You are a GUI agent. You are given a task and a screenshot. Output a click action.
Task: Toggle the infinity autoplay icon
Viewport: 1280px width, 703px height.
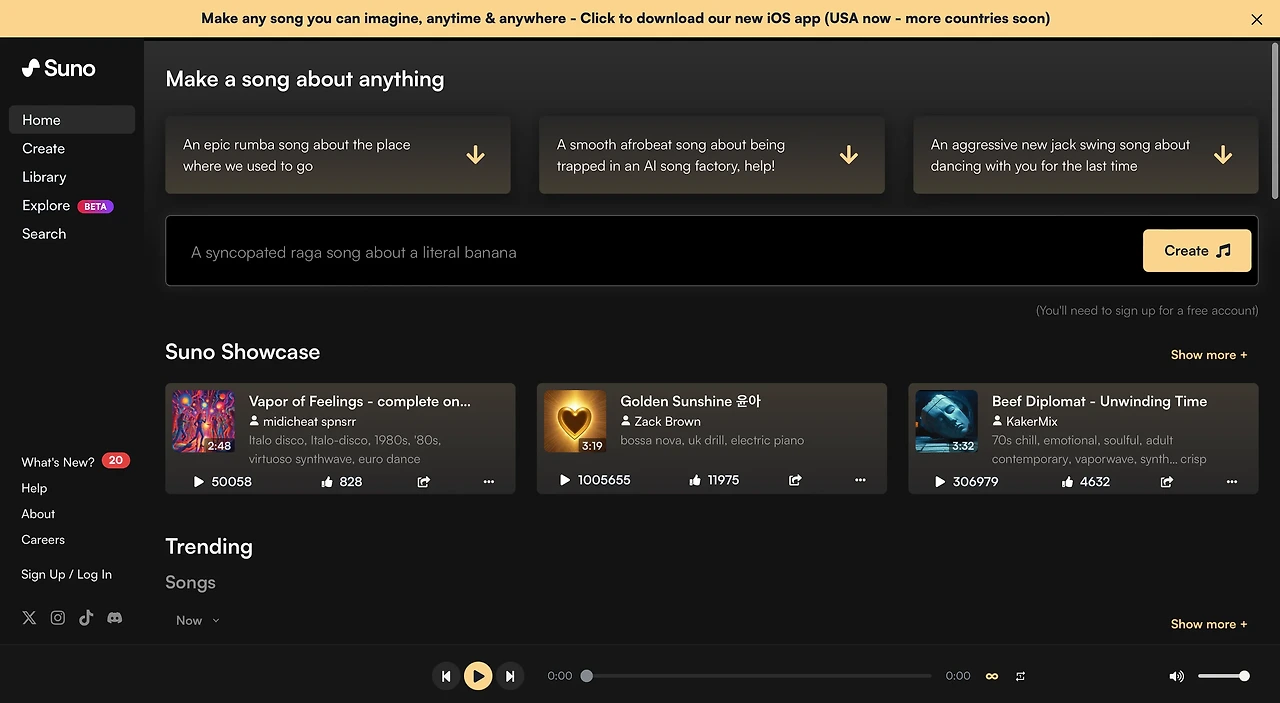tap(992, 676)
